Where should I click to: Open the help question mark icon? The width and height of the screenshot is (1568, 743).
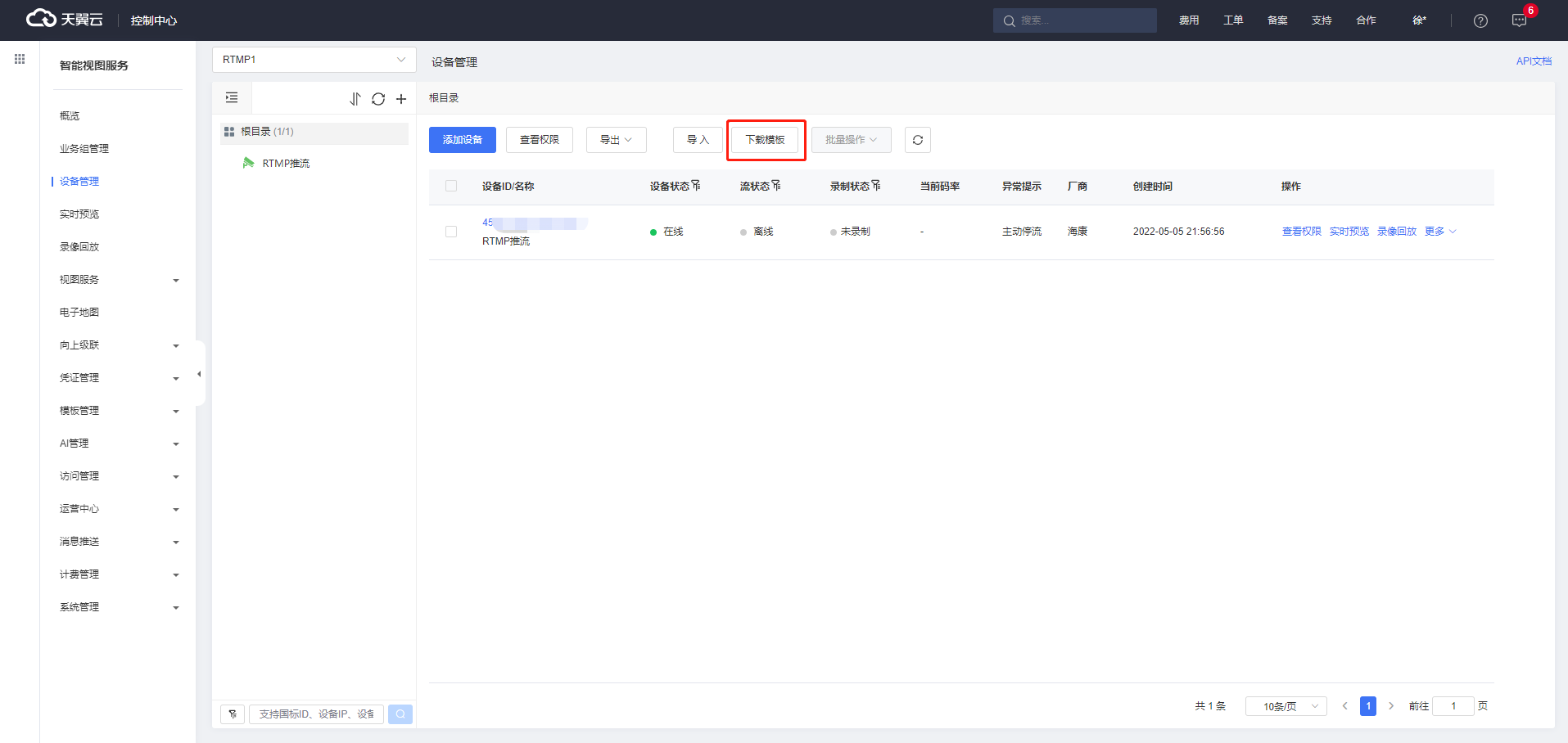[1480, 20]
